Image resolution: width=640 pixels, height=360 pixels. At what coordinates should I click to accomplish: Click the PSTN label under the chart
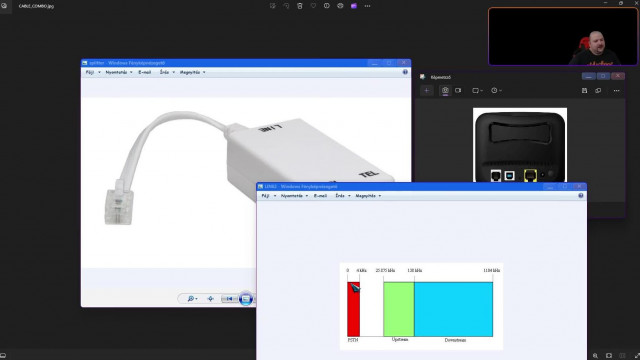tap(353, 340)
